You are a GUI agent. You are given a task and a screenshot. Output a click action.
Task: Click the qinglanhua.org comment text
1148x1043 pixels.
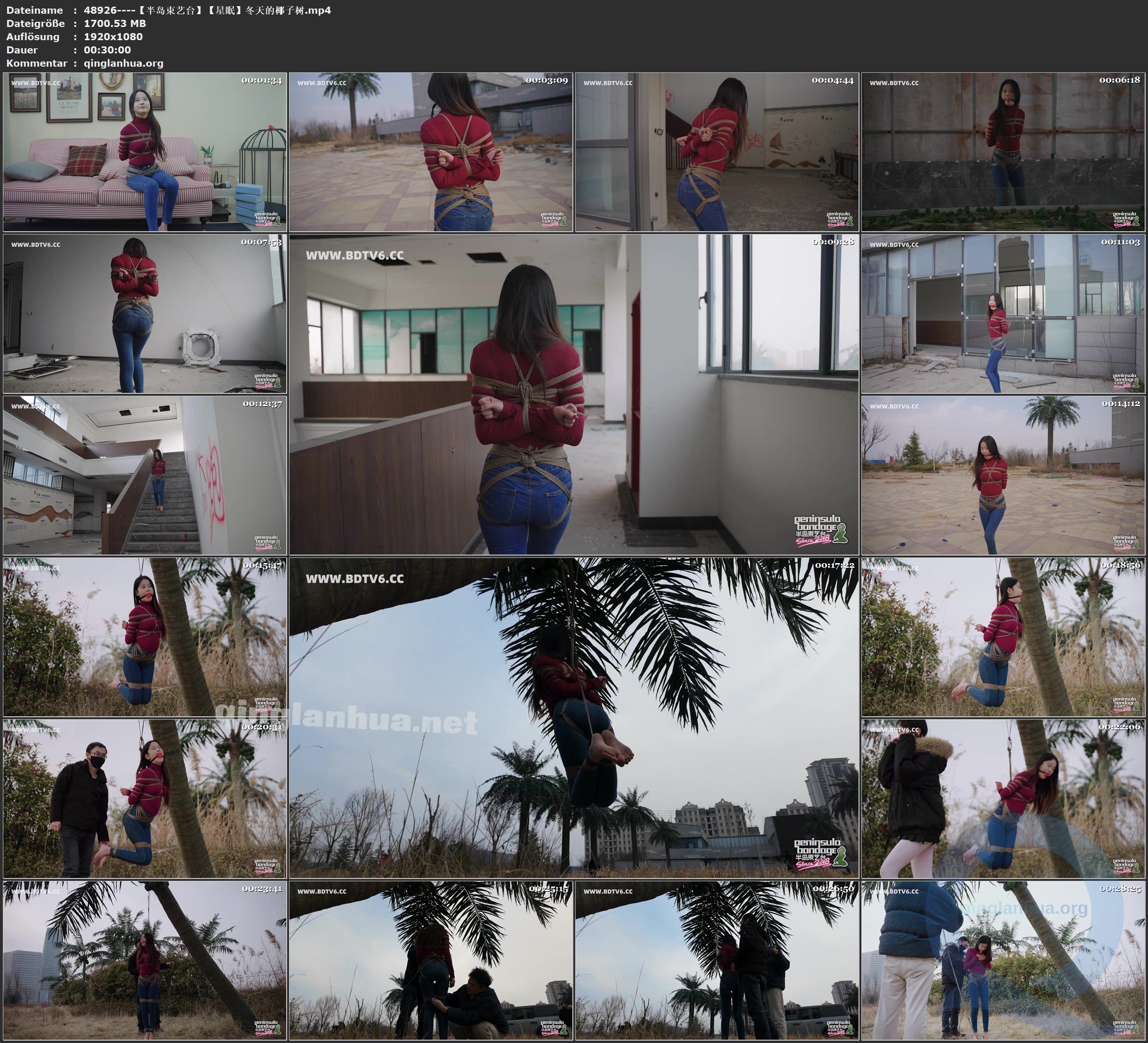(123, 63)
